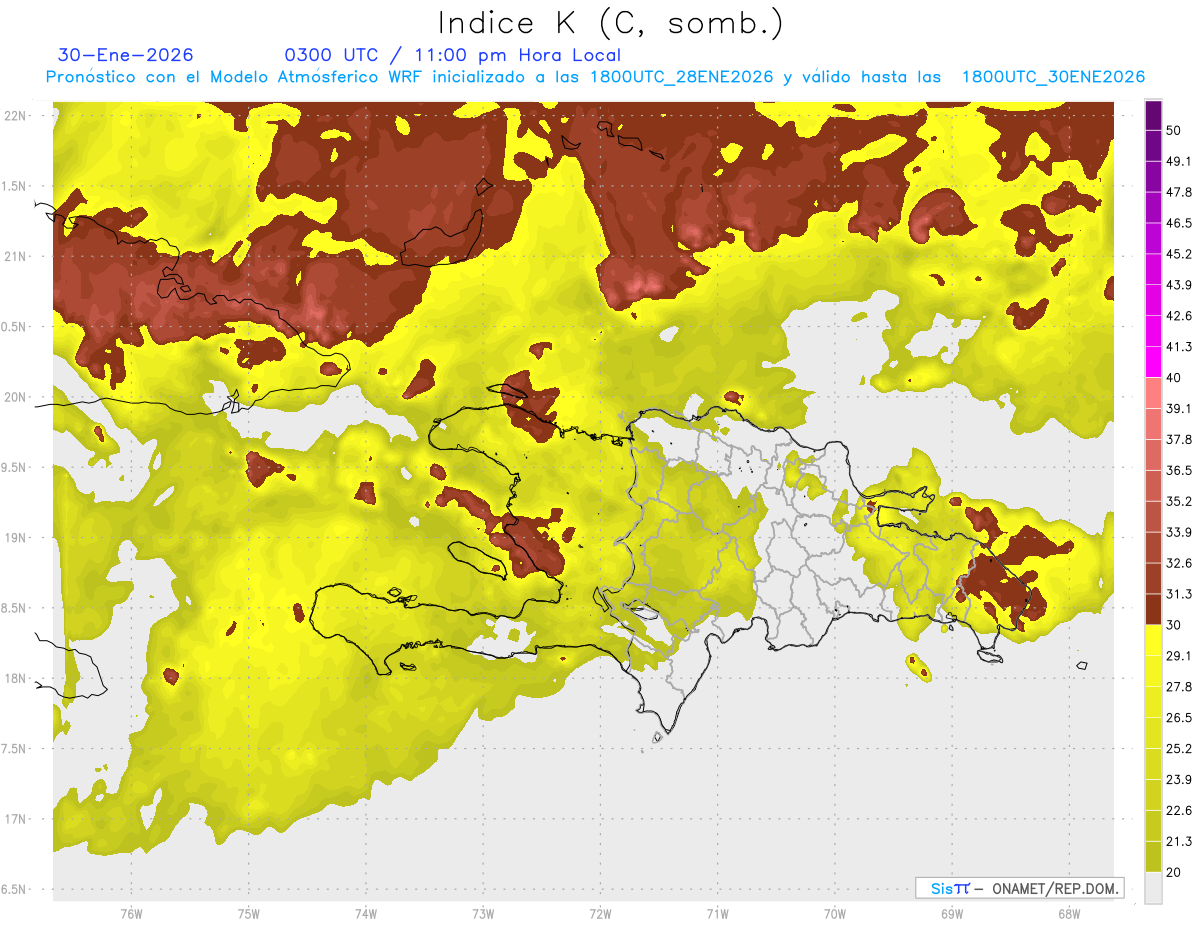Image resolution: width=1200 pixels, height=927 pixels.
Task: Click the '20N' latitude axis label
Action: (16, 397)
